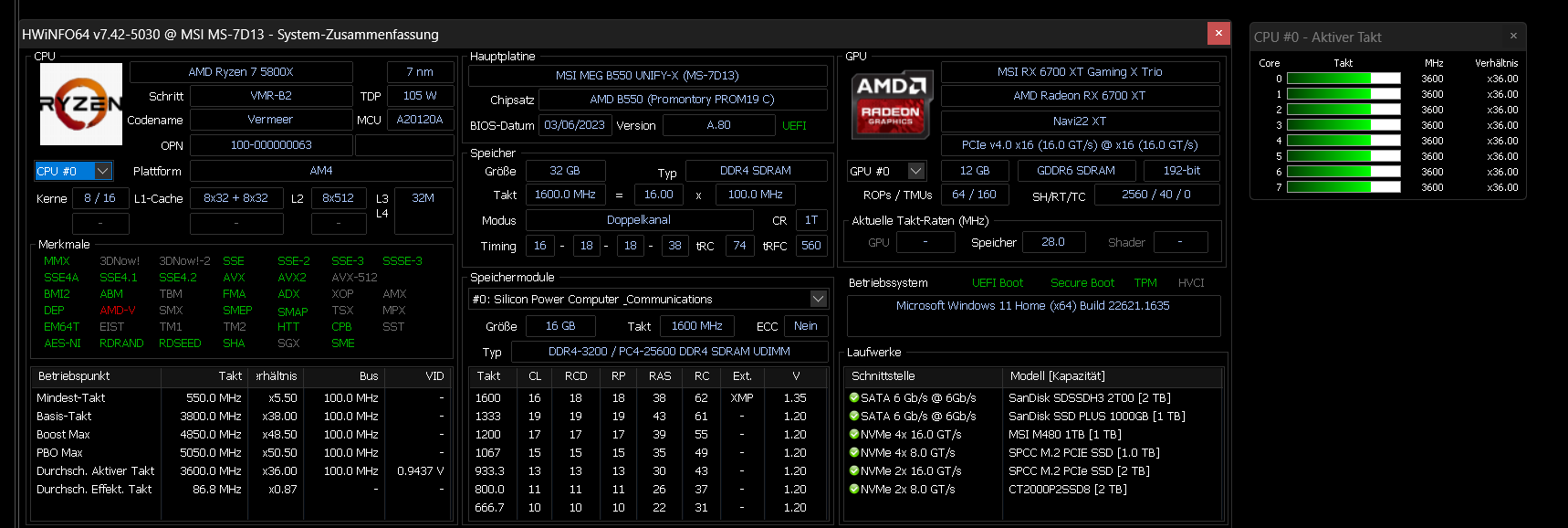
Task: Click the AMD B550 chipset field
Action: click(x=683, y=100)
